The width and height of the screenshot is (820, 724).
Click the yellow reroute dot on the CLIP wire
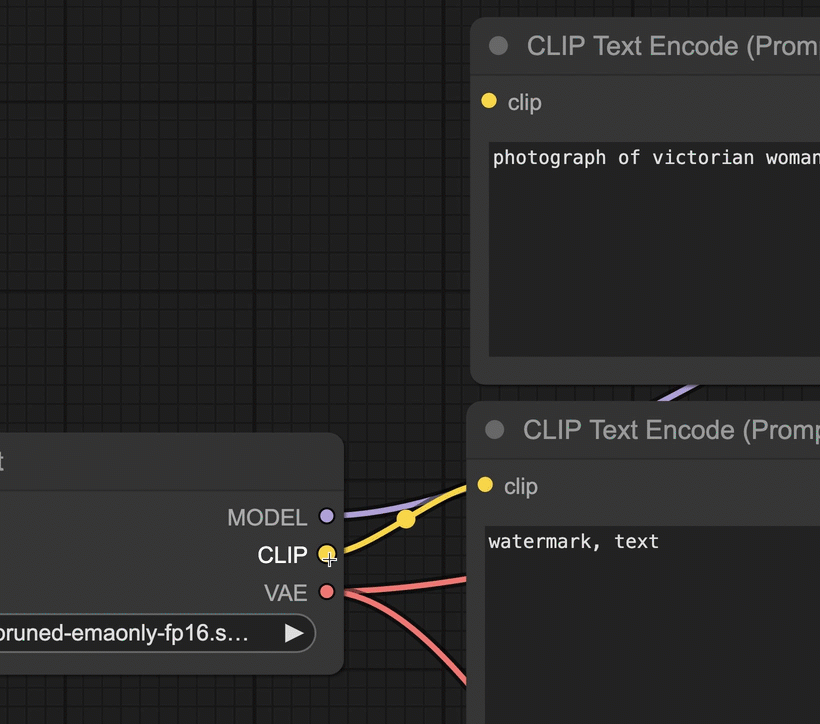click(x=406, y=519)
